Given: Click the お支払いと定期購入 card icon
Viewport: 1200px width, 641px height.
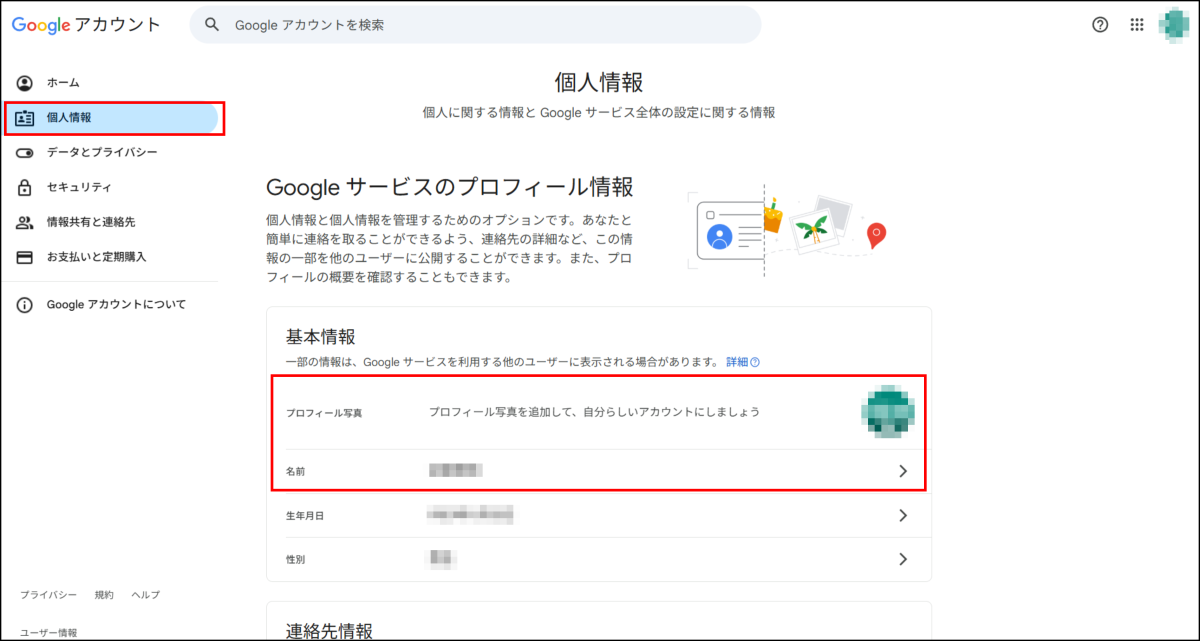Looking at the screenshot, I should 25,257.
